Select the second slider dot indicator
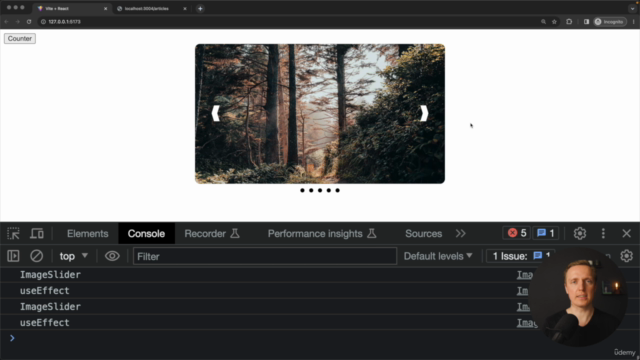Screen dimensions: 640x360 (x=311, y=190)
